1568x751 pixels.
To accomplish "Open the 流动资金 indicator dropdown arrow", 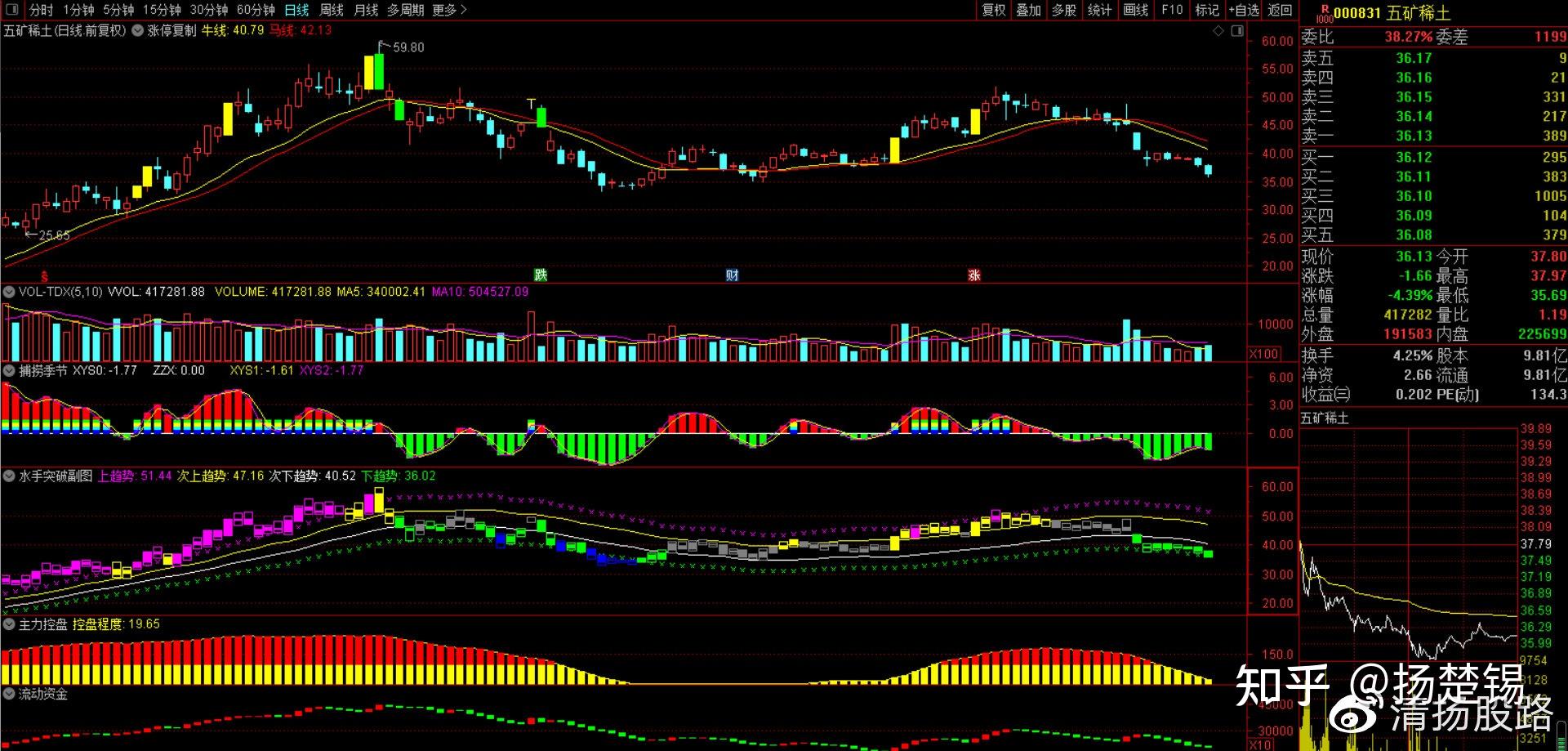I will (x=8, y=694).
